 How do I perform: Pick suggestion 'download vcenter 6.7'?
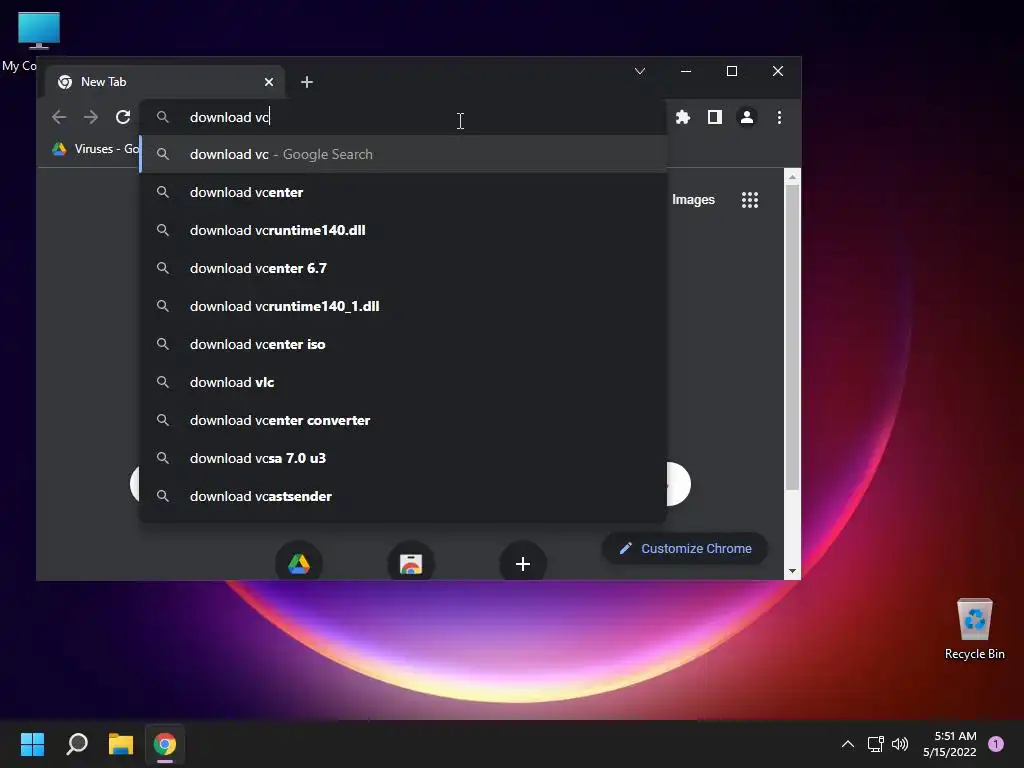(404, 268)
